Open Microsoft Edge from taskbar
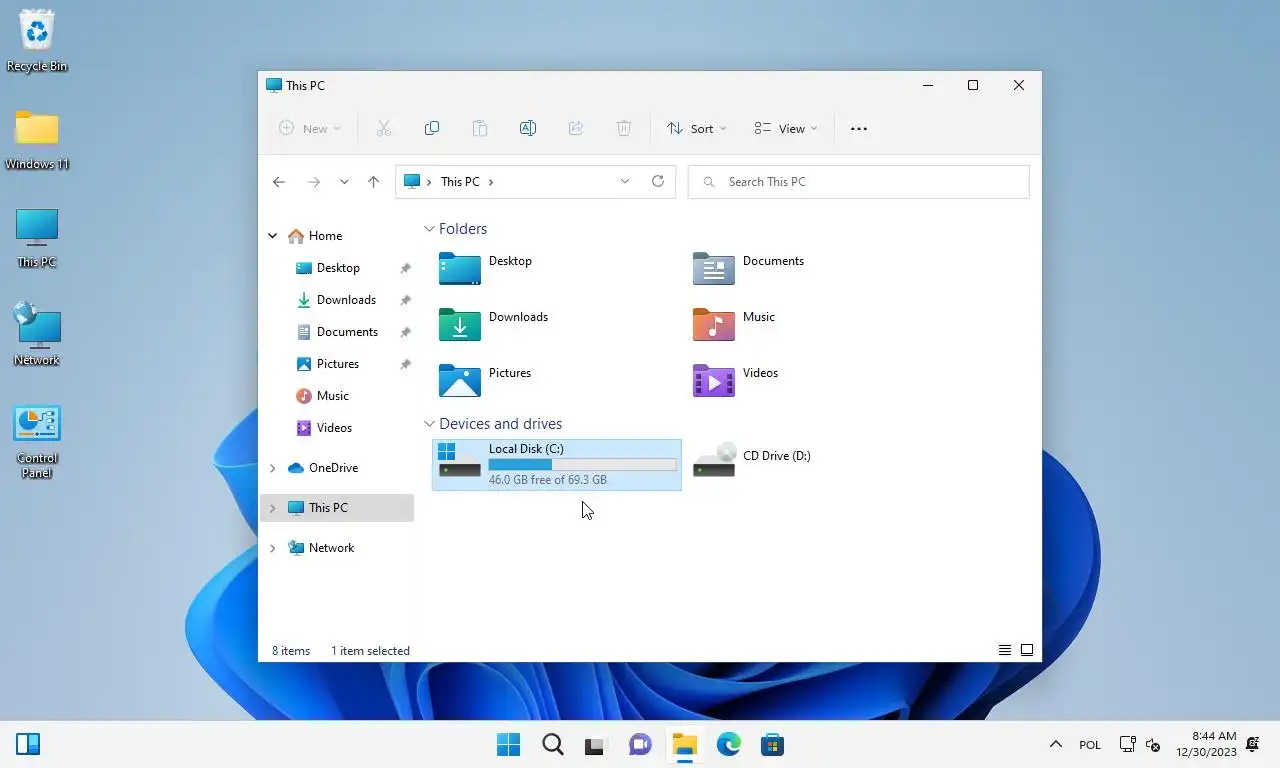1280x768 pixels. pyautogui.click(x=728, y=745)
